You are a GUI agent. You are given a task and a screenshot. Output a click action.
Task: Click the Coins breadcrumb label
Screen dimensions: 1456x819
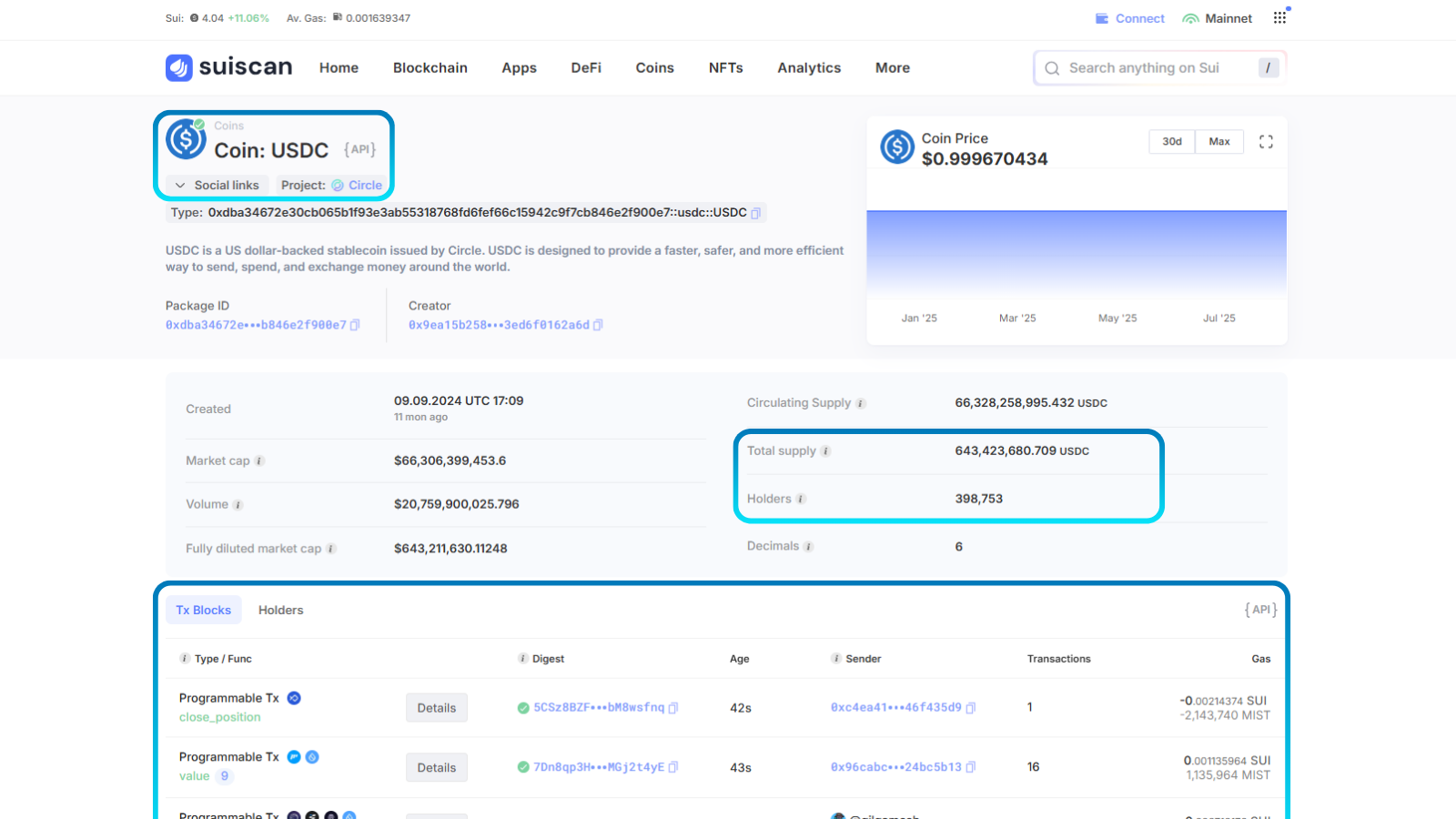tap(229, 126)
